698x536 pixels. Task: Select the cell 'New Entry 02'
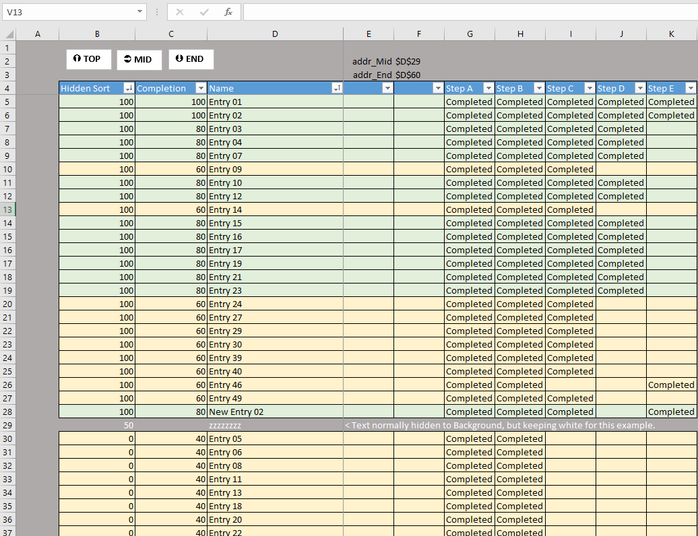click(x=275, y=412)
